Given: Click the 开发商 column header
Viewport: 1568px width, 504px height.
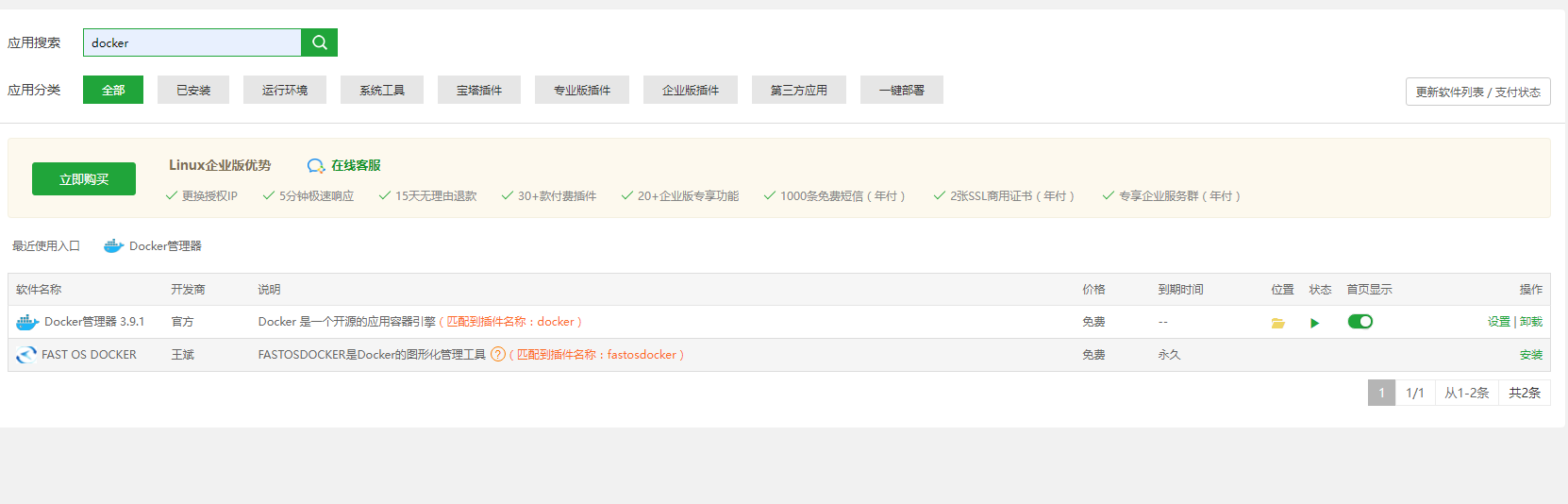Looking at the screenshot, I should tap(188, 290).
